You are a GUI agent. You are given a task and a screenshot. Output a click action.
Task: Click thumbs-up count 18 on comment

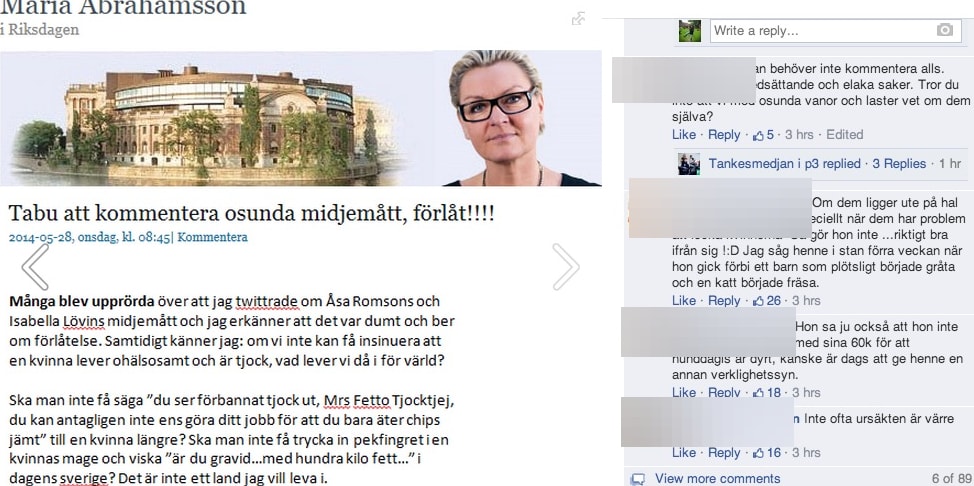point(767,392)
